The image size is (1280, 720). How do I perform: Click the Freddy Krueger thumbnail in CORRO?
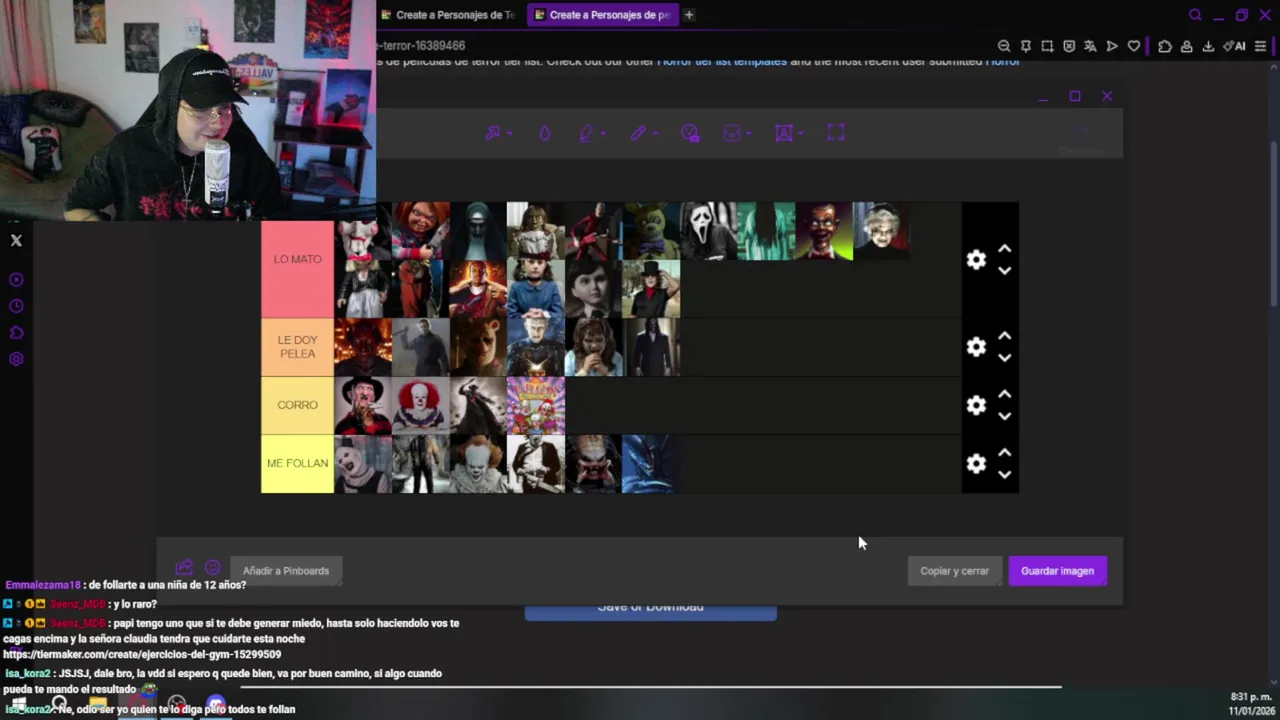pyautogui.click(x=363, y=405)
